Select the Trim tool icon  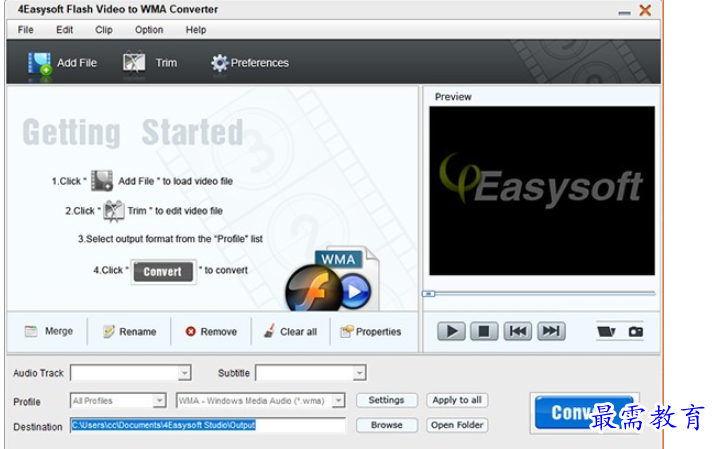tap(134, 63)
